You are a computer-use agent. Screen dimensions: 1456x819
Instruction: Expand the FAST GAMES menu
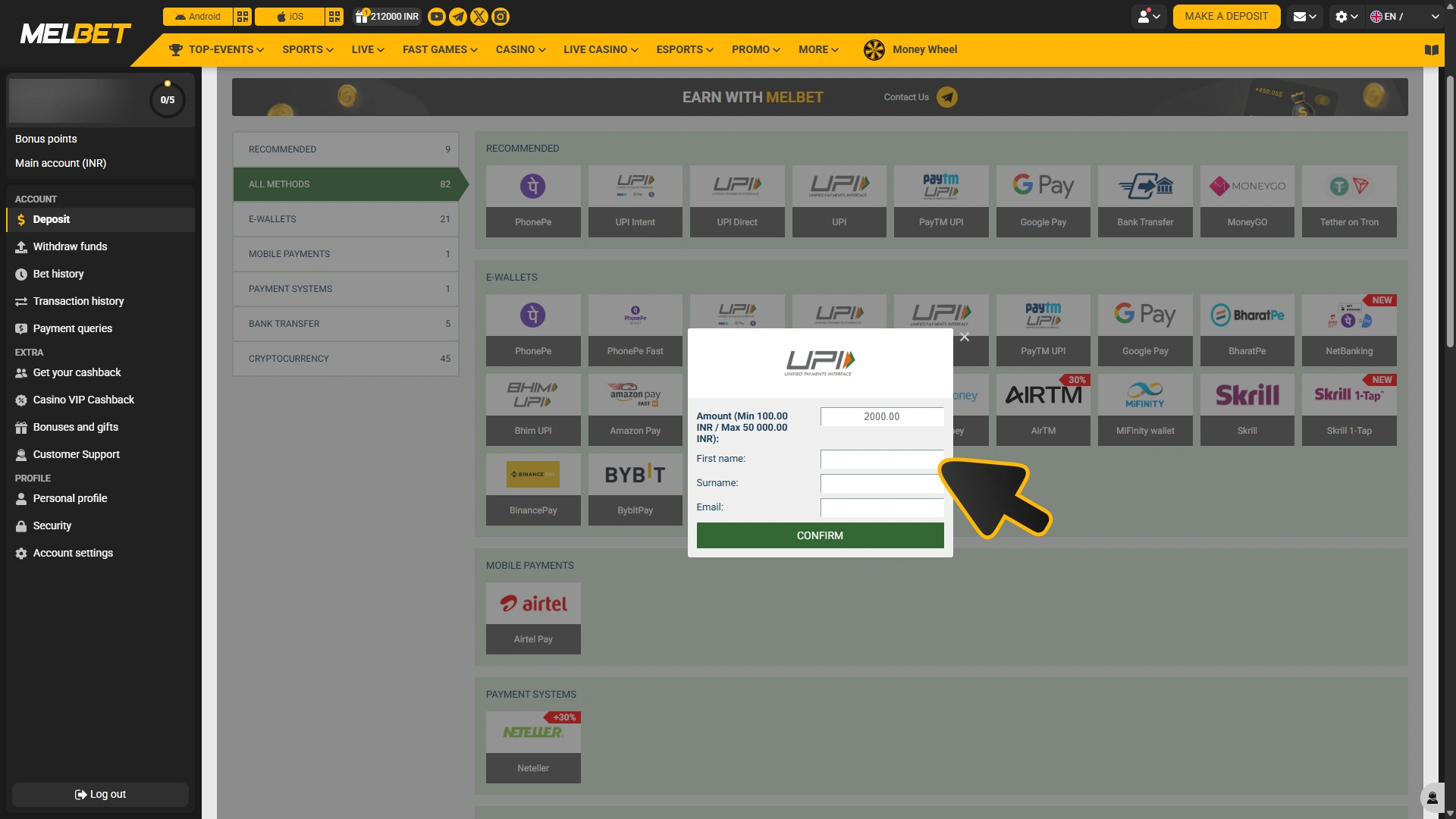(x=440, y=50)
